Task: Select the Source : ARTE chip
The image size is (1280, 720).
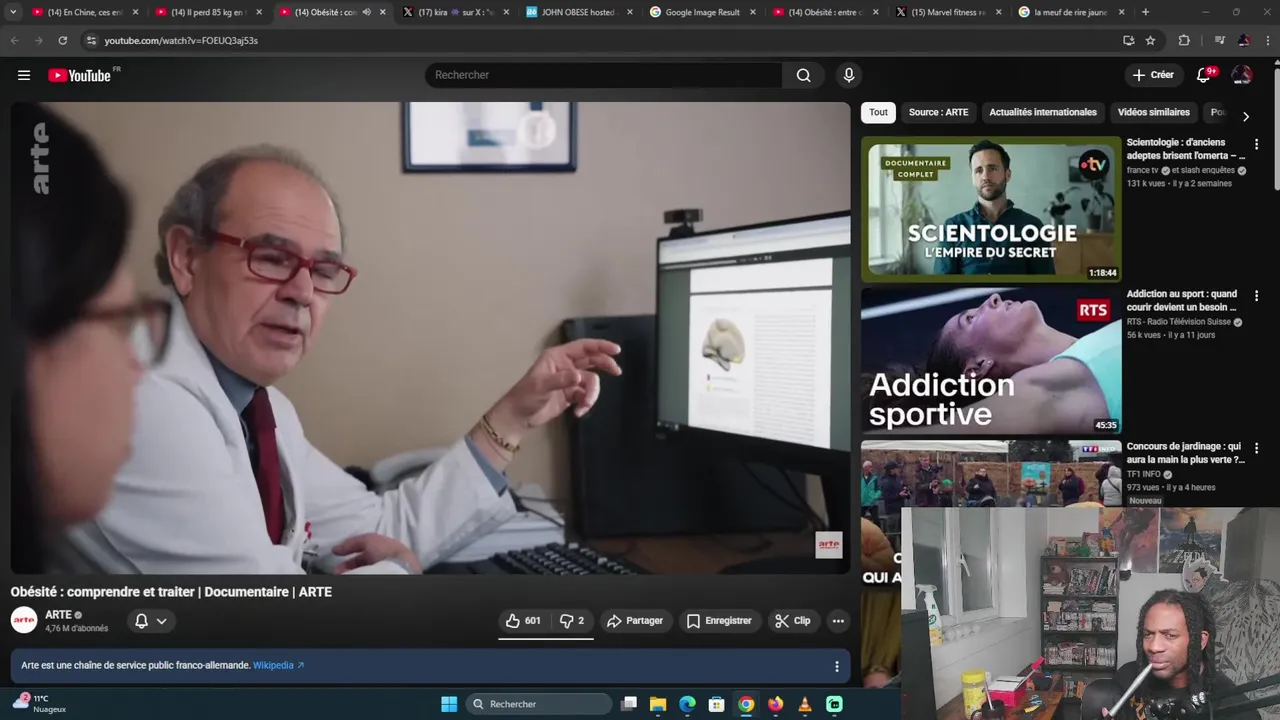Action: (x=938, y=112)
